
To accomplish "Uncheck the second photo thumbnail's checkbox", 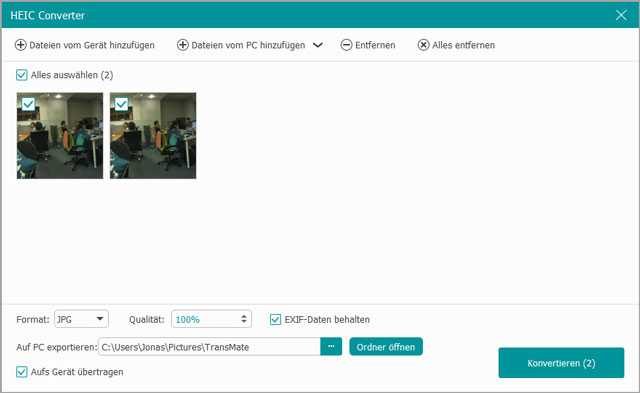I will pyautogui.click(x=121, y=104).
